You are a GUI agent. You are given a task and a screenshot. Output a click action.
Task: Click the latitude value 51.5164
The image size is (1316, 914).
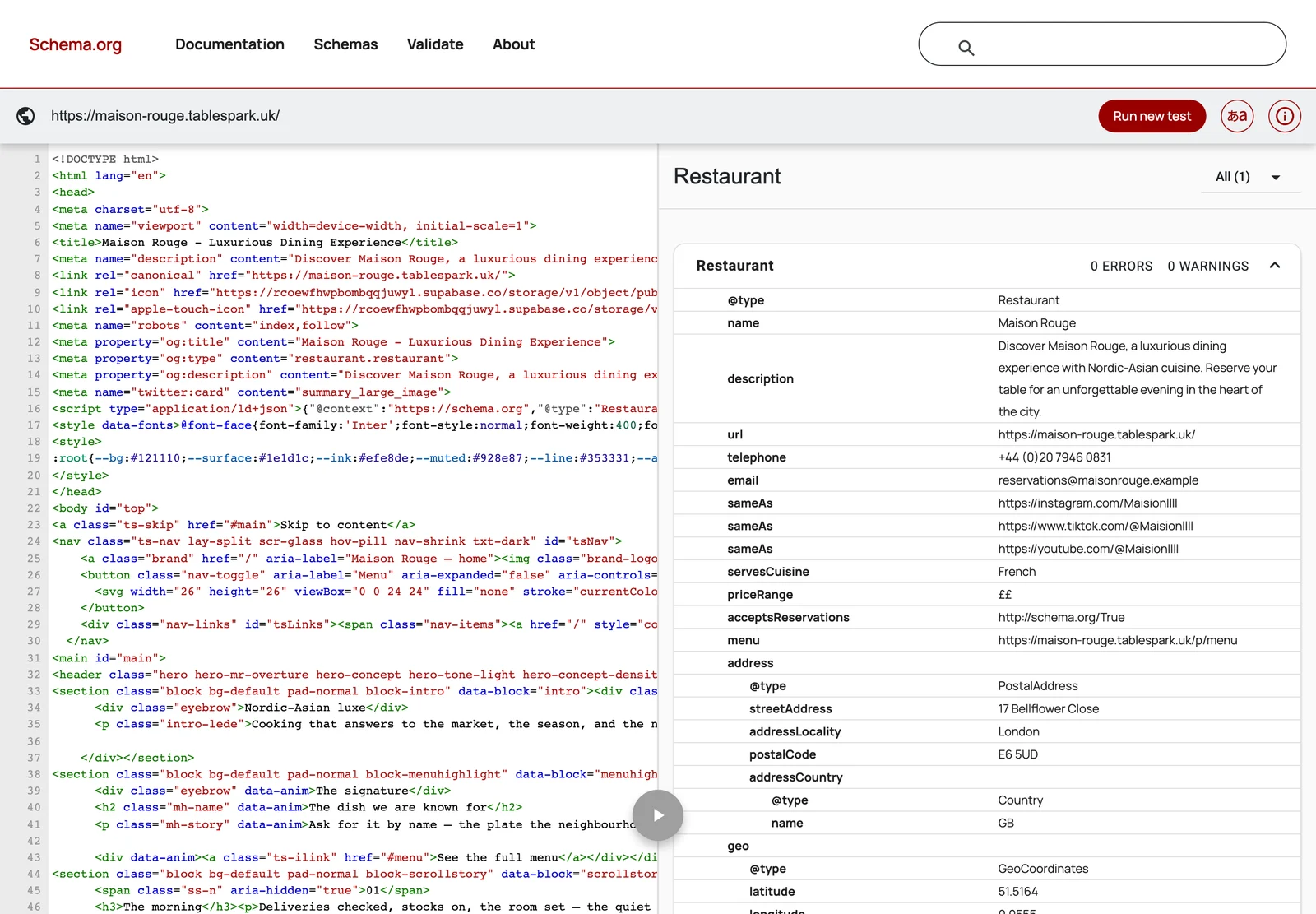[1017, 892]
